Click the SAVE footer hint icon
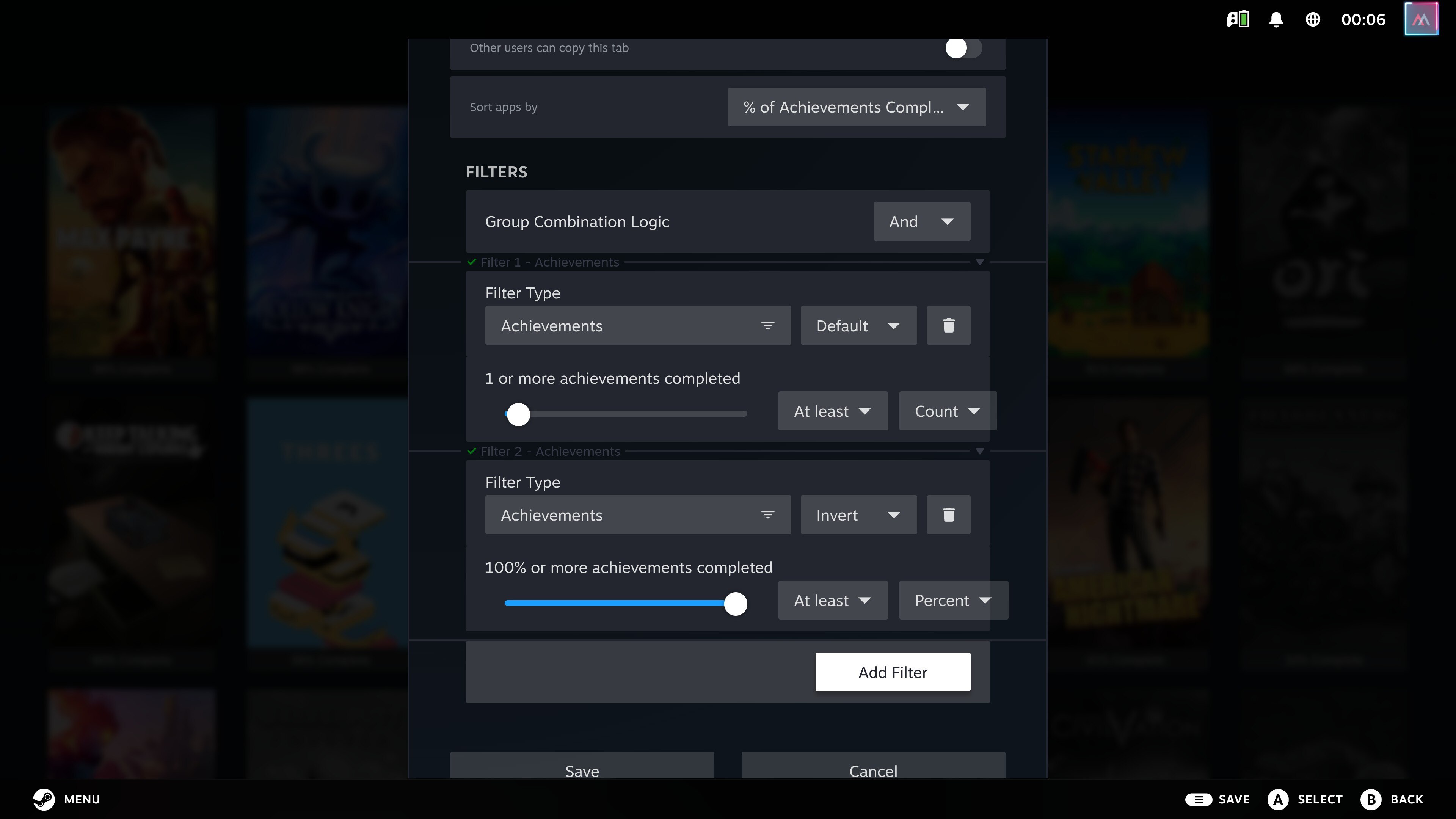 point(1198,799)
